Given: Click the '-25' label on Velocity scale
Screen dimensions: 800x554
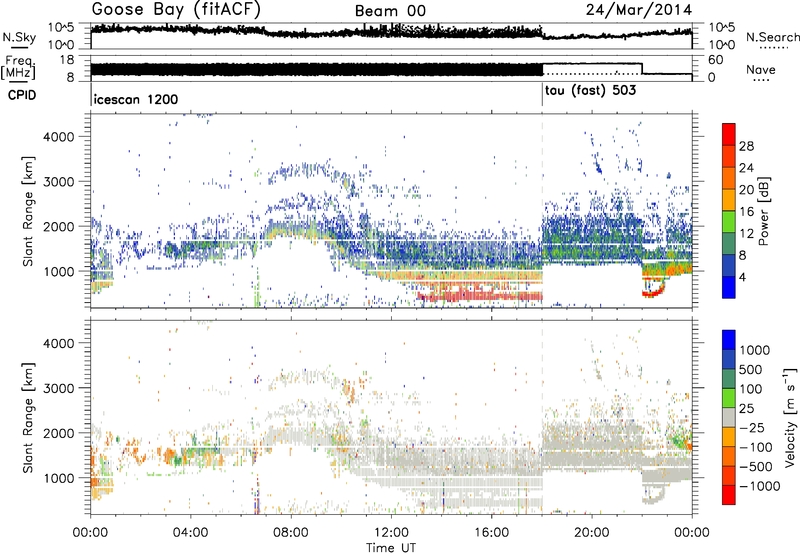Looking at the screenshot, I should tap(753, 428).
